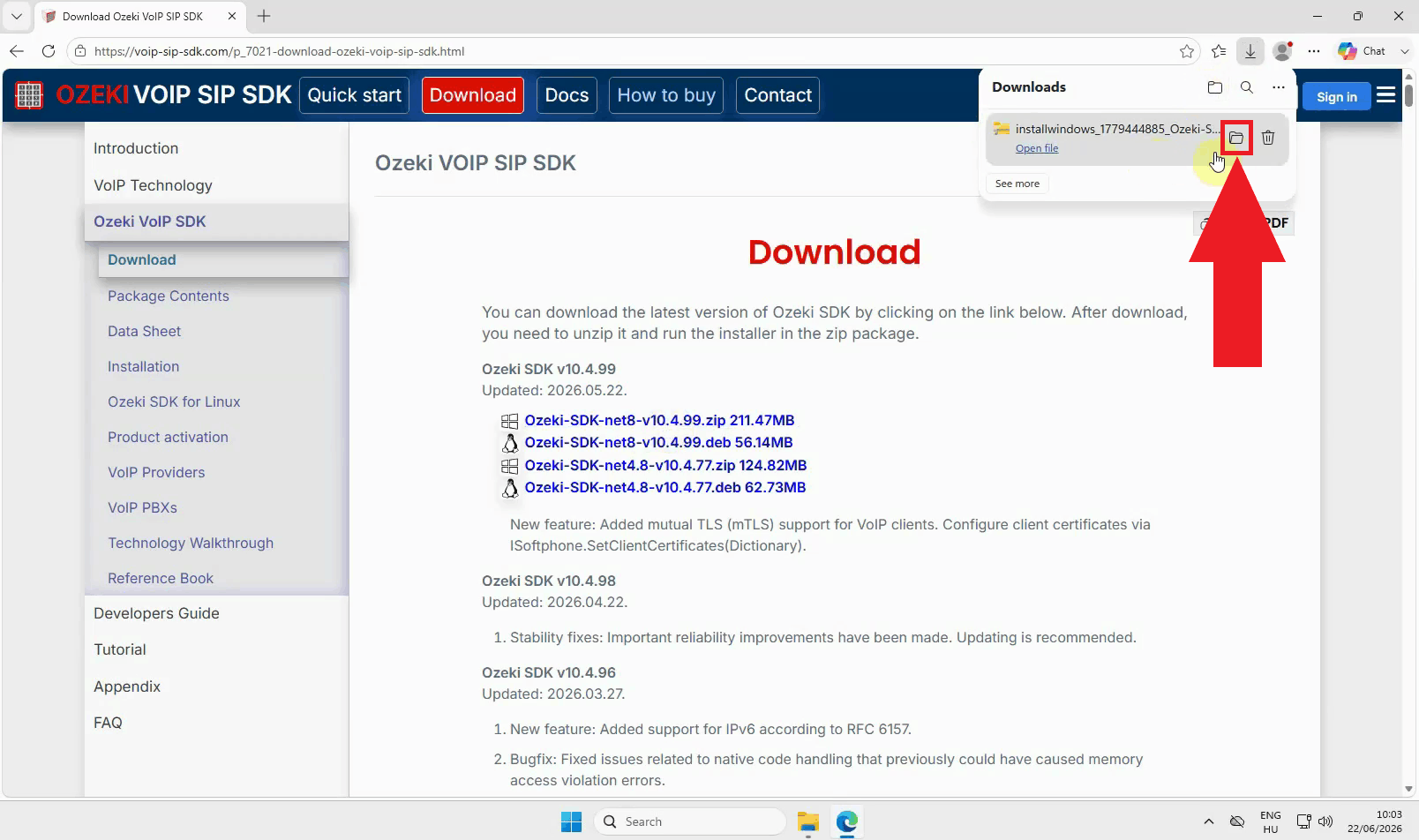
Task: Click the taskbar Search box
Action: [x=689, y=821]
